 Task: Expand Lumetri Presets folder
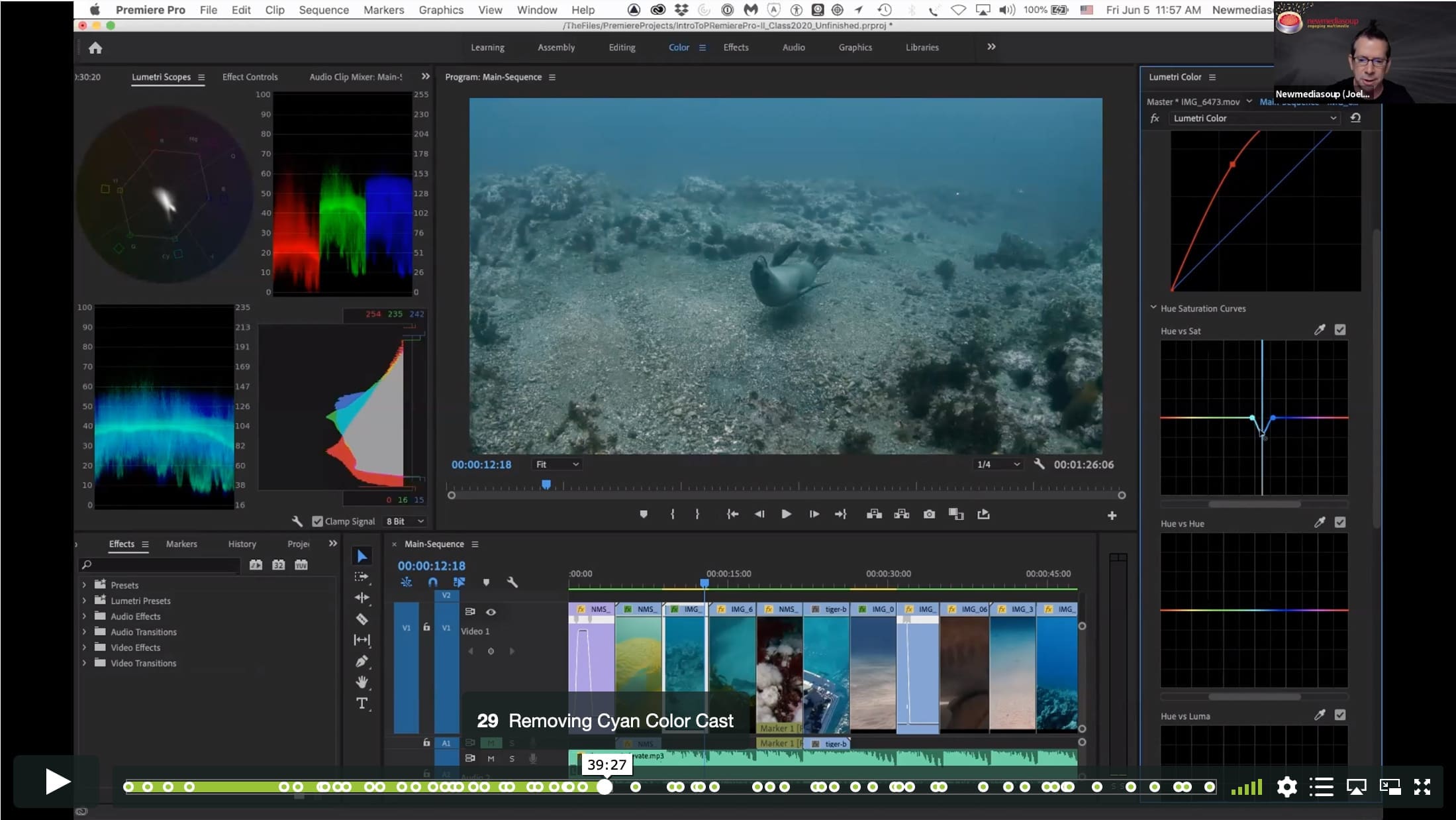click(x=84, y=601)
